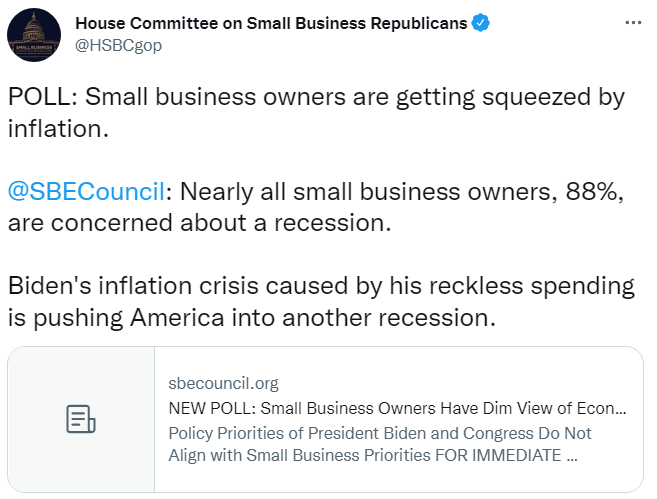
Task: Click the word POLL: starting the tweet
Action: pyautogui.click(x=40, y=98)
